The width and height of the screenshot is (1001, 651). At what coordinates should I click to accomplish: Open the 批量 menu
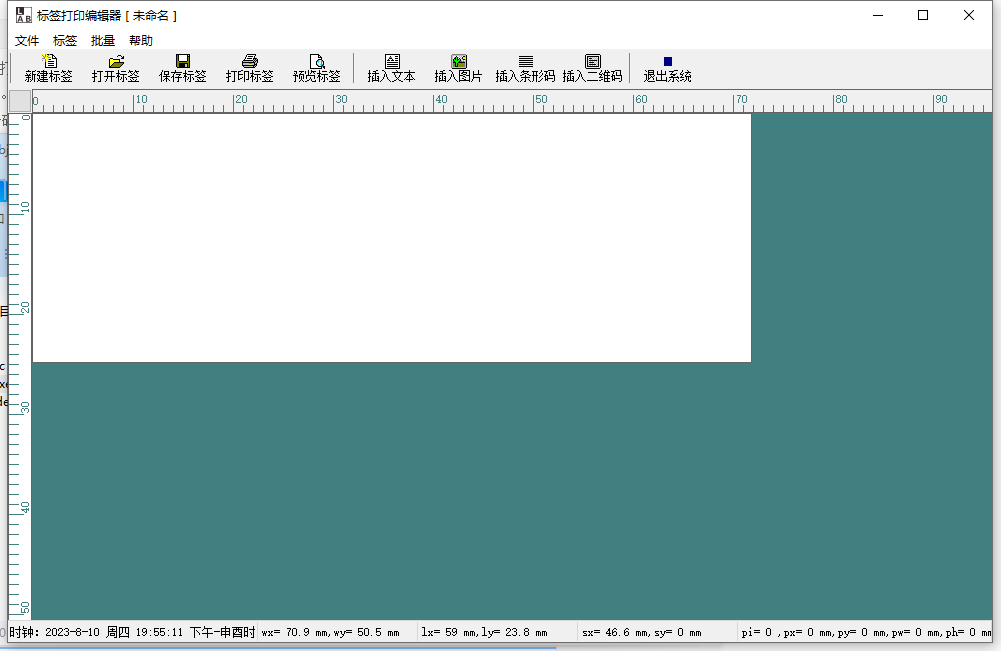pos(103,41)
